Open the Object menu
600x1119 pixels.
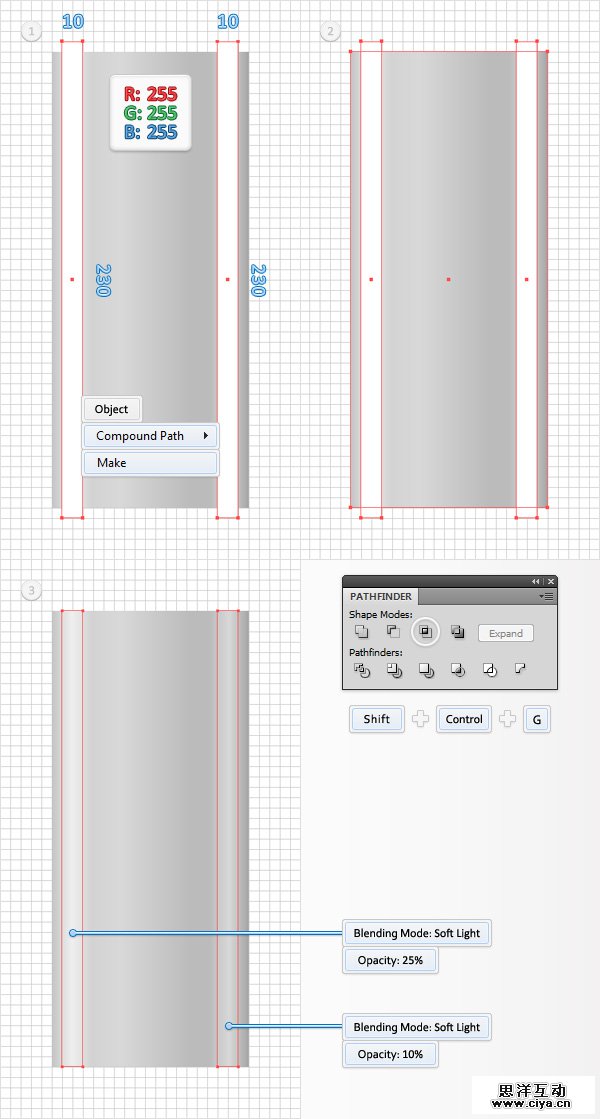(111, 409)
